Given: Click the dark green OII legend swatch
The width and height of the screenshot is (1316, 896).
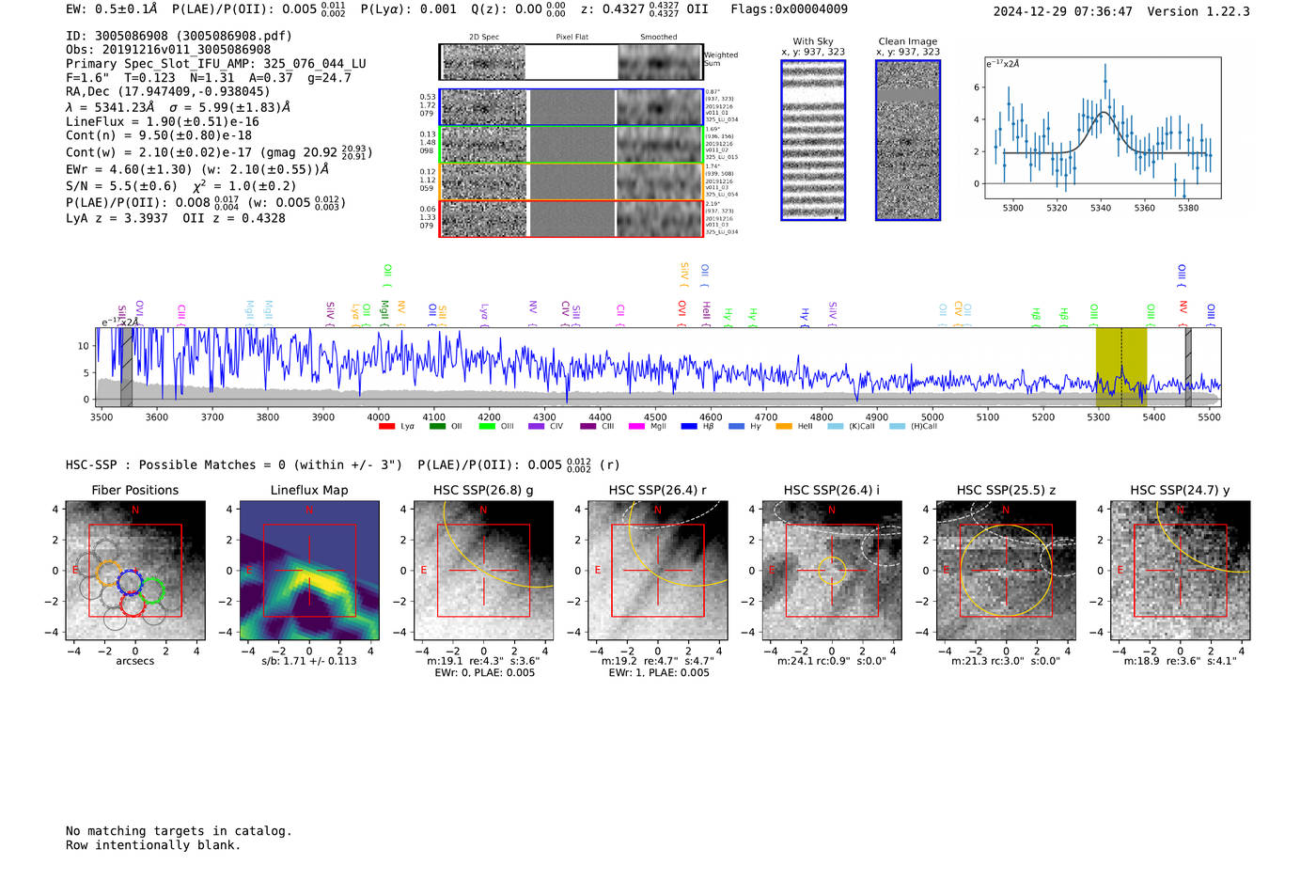Looking at the screenshot, I should point(437,427).
